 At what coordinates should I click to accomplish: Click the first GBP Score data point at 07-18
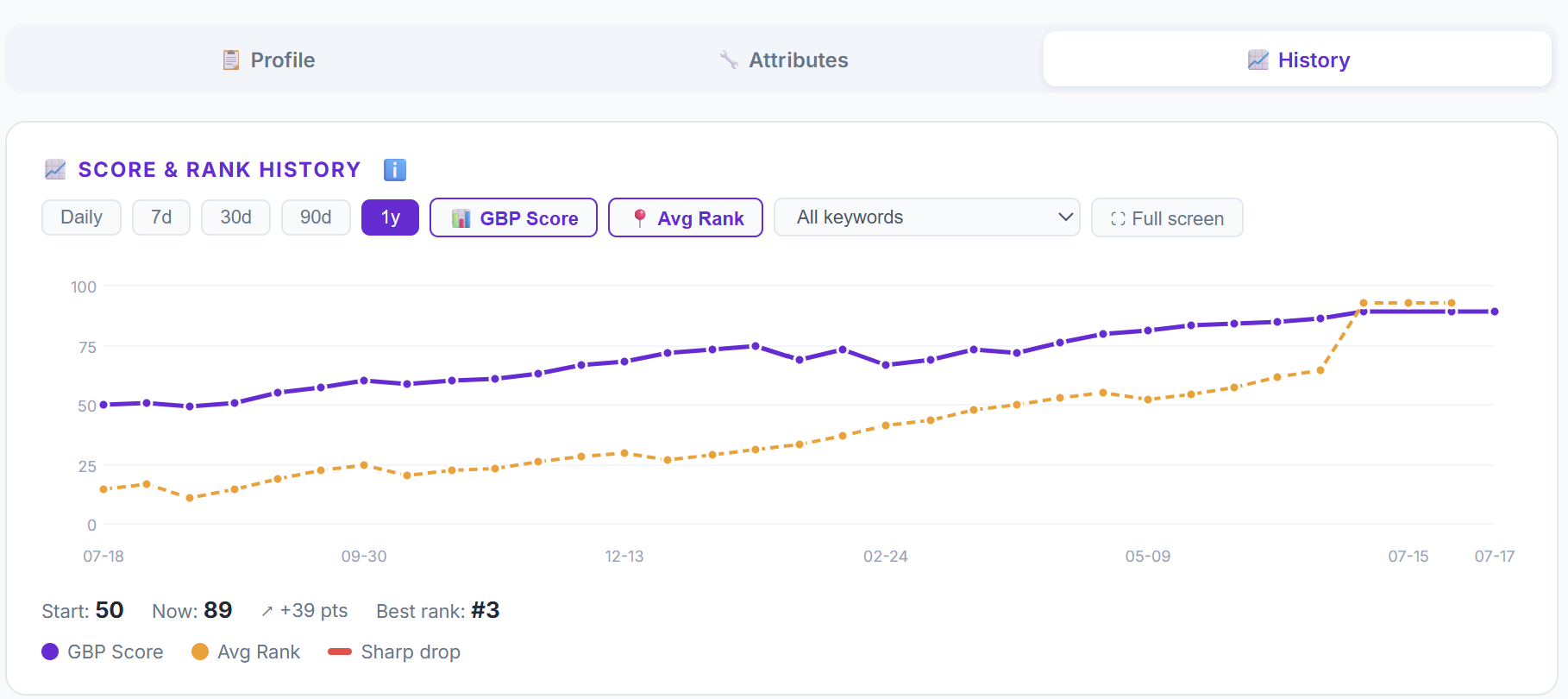103,405
